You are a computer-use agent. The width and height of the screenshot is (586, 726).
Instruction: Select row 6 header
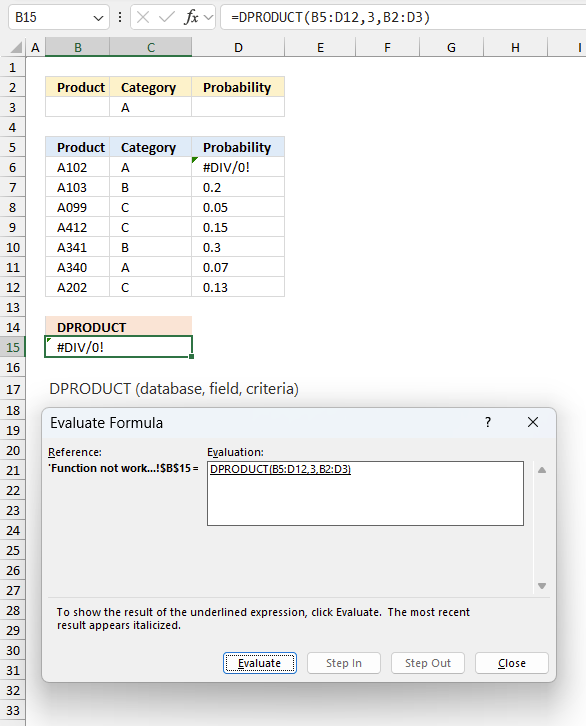tap(13, 167)
